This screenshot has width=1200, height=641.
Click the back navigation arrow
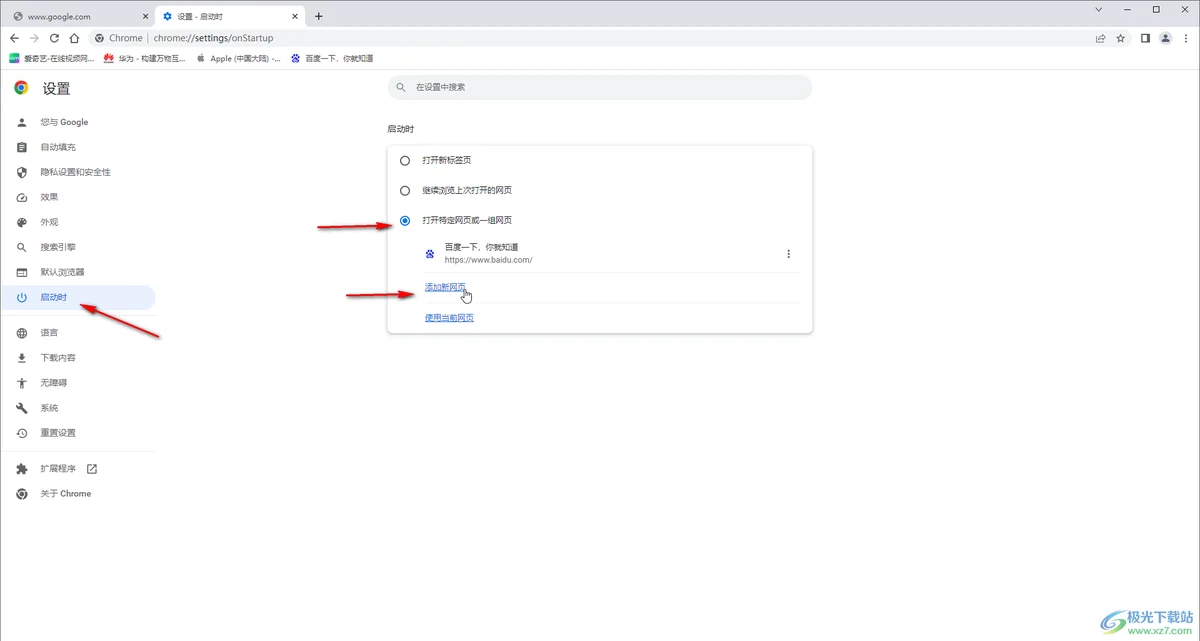pos(14,37)
